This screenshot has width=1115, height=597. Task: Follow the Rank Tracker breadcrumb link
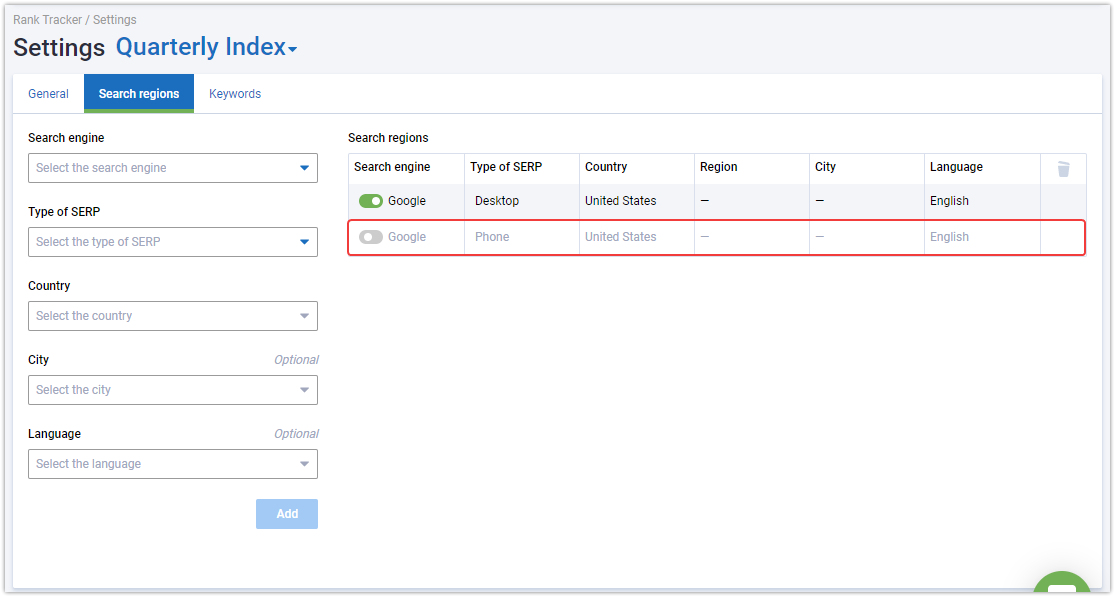click(48, 20)
